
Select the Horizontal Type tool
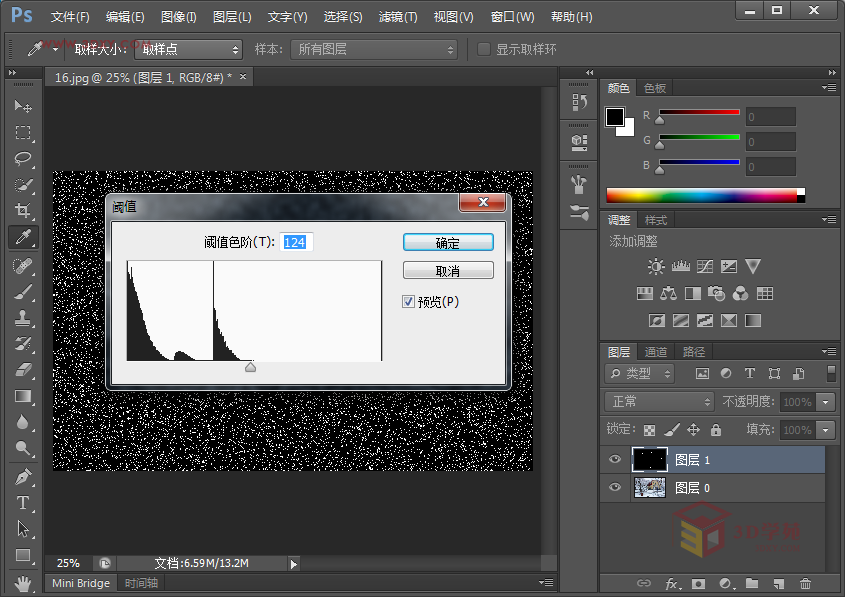pyautogui.click(x=23, y=503)
